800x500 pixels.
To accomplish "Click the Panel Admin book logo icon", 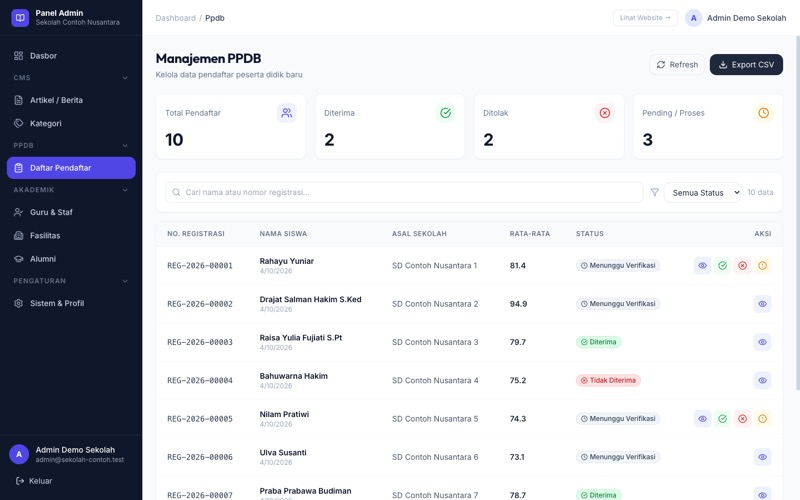I will (20, 18).
